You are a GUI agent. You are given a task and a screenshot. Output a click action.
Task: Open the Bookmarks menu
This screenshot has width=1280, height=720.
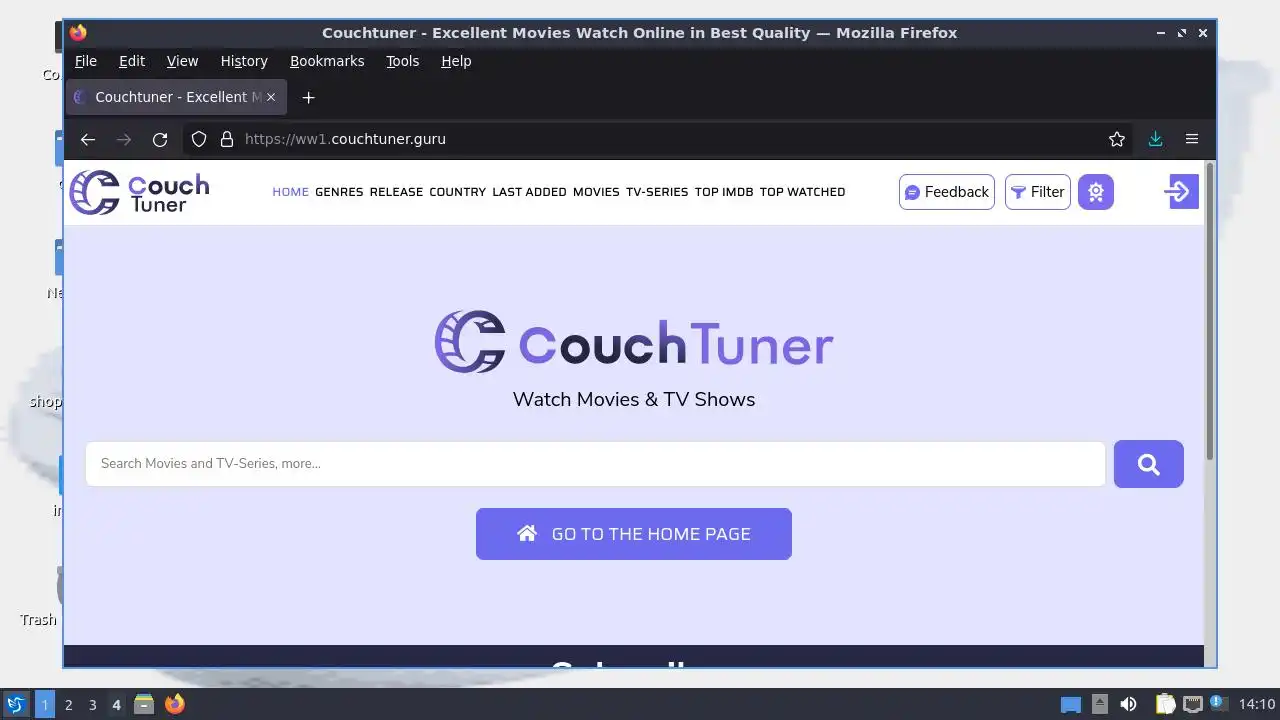[x=327, y=61]
